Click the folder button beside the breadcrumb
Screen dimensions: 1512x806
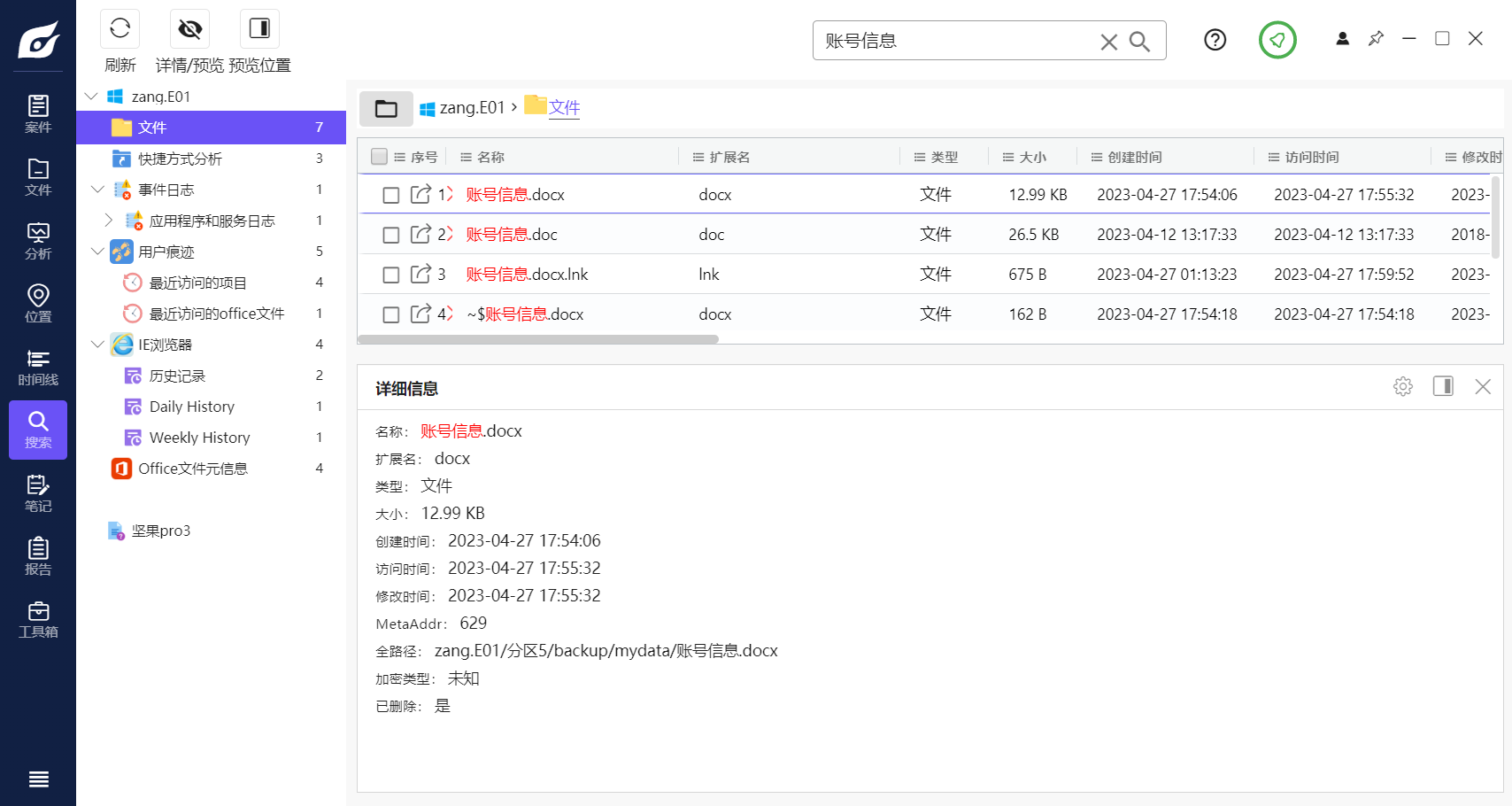point(386,108)
